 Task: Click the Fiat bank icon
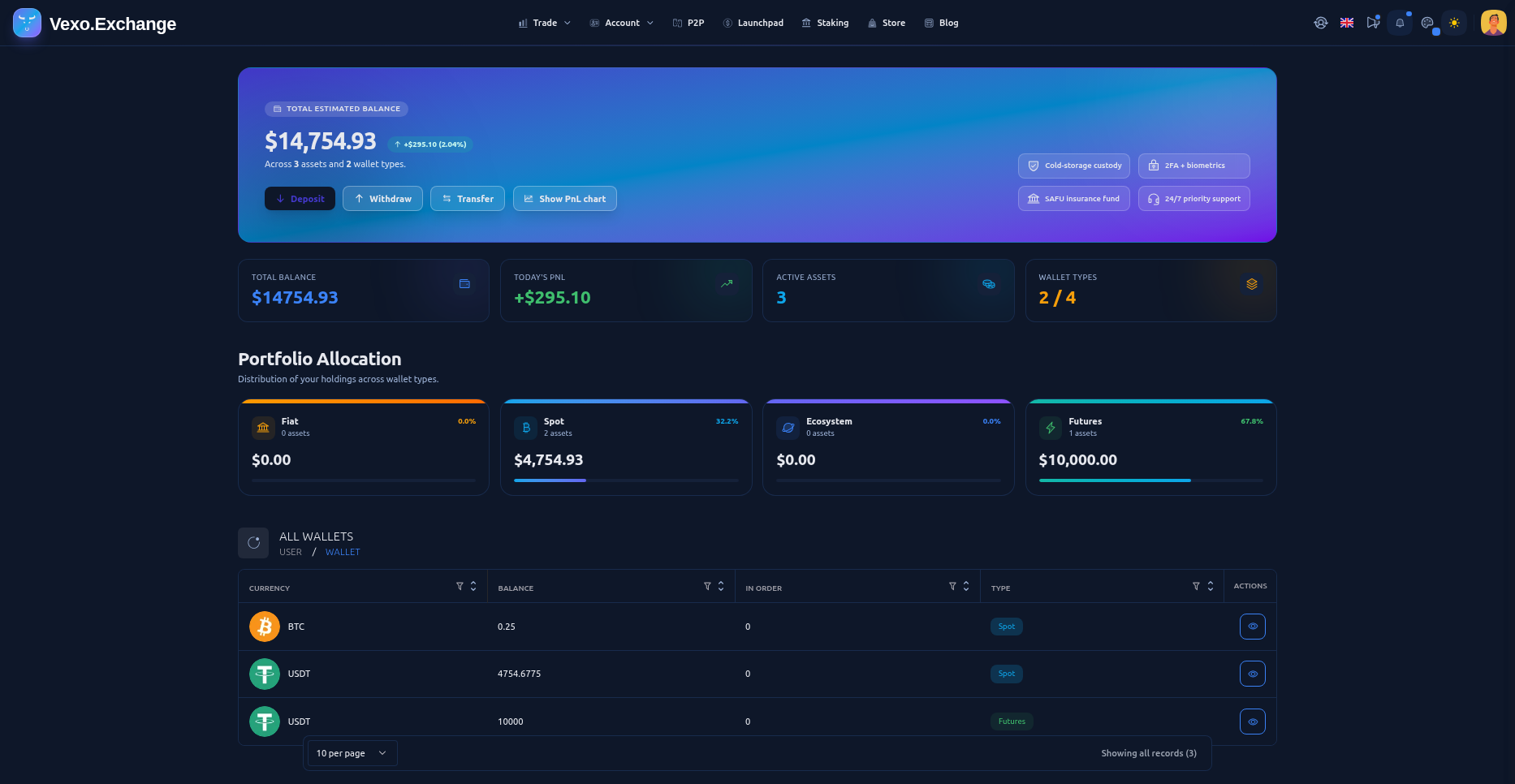click(x=263, y=428)
